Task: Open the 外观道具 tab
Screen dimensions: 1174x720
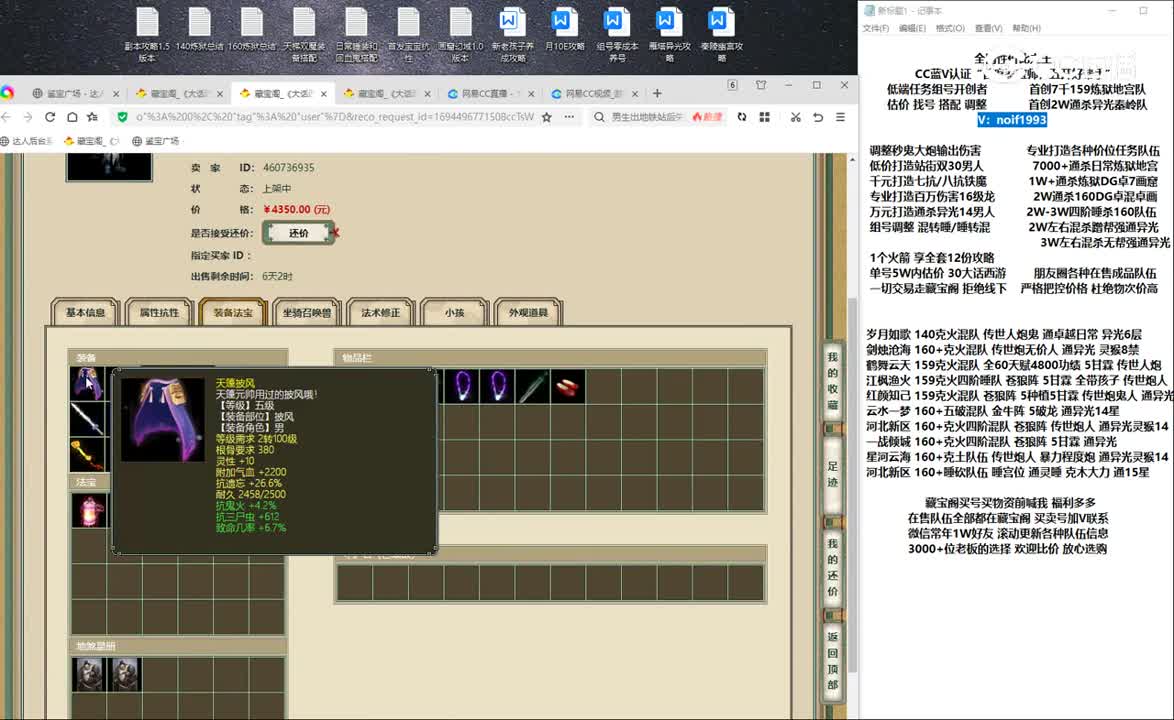Action: click(529, 312)
